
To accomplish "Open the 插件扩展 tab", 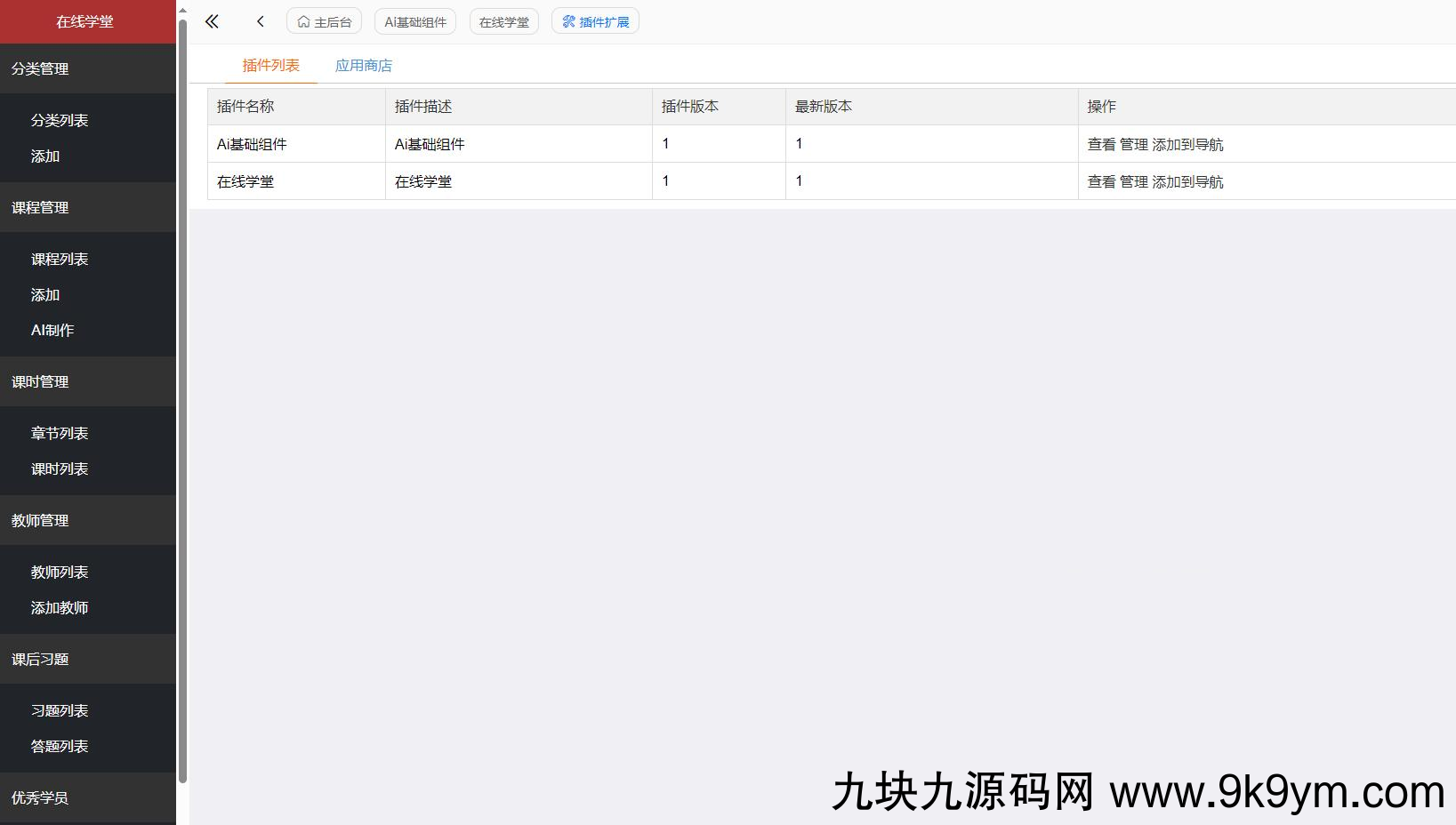I will tap(595, 21).
